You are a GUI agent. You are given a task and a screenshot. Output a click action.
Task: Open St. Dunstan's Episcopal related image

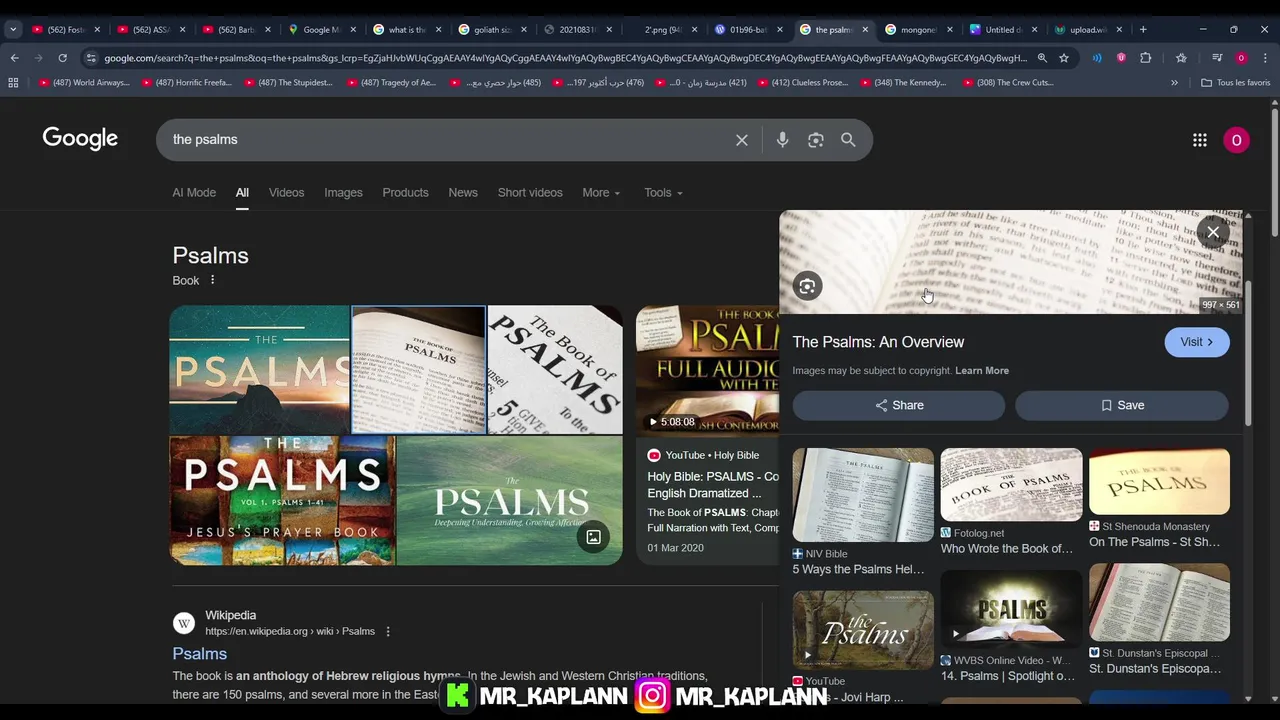[1159, 602]
